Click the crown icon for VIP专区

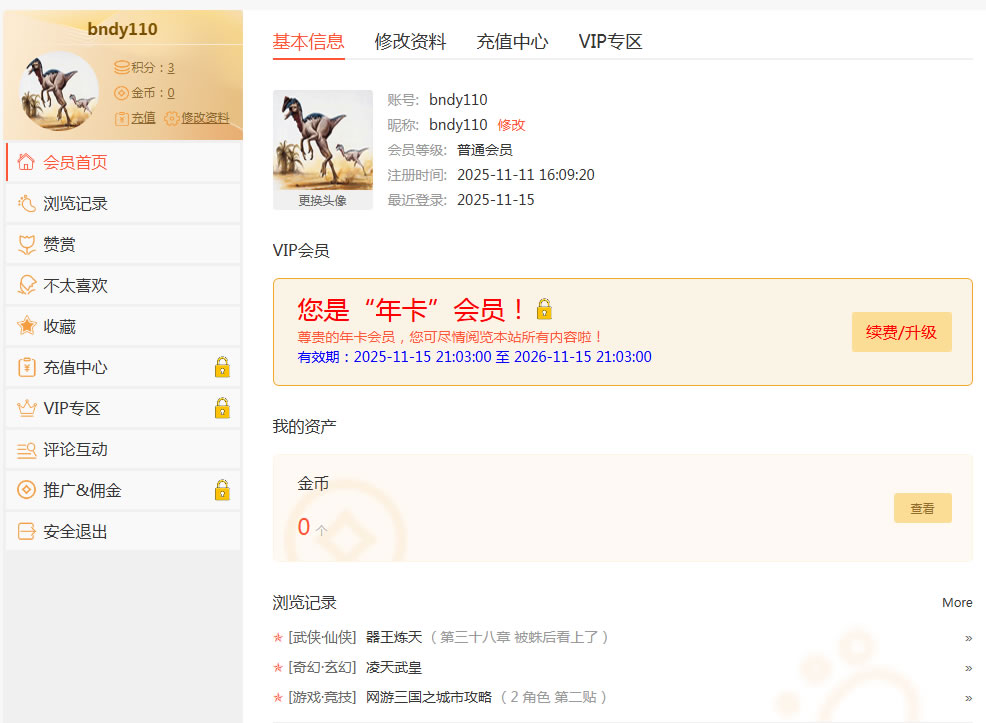tap(26, 408)
